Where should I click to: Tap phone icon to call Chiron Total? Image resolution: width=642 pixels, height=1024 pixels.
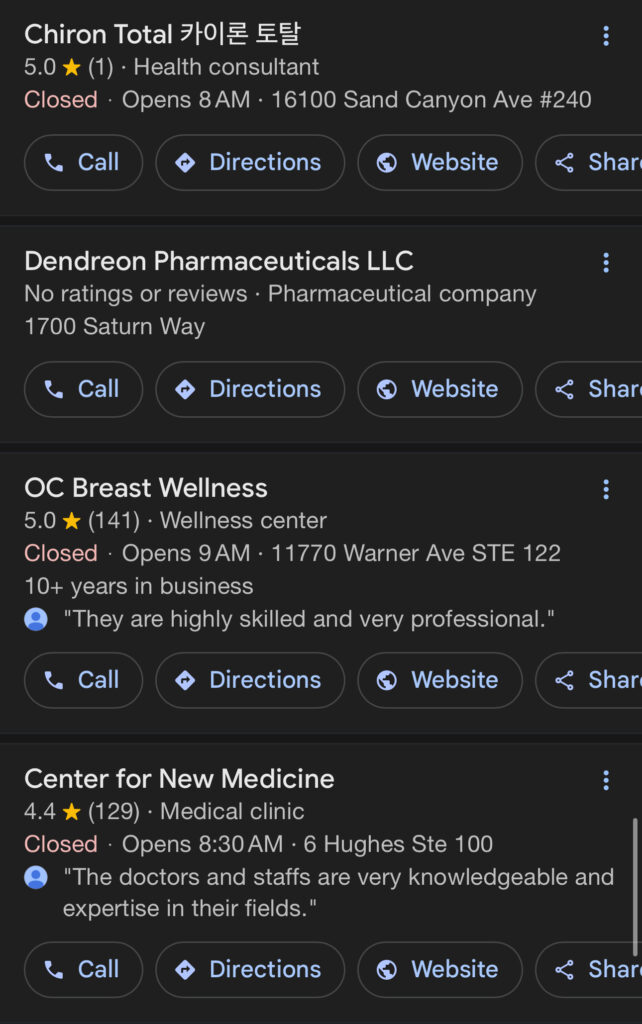[x=54, y=163]
